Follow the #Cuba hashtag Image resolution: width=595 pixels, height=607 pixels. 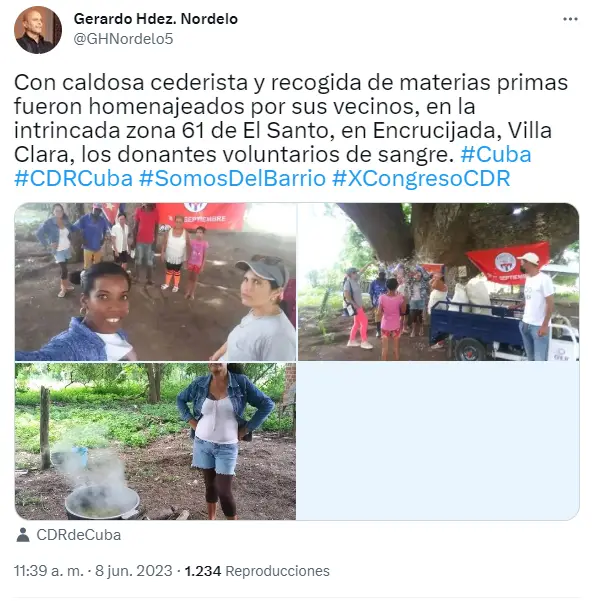496,154
